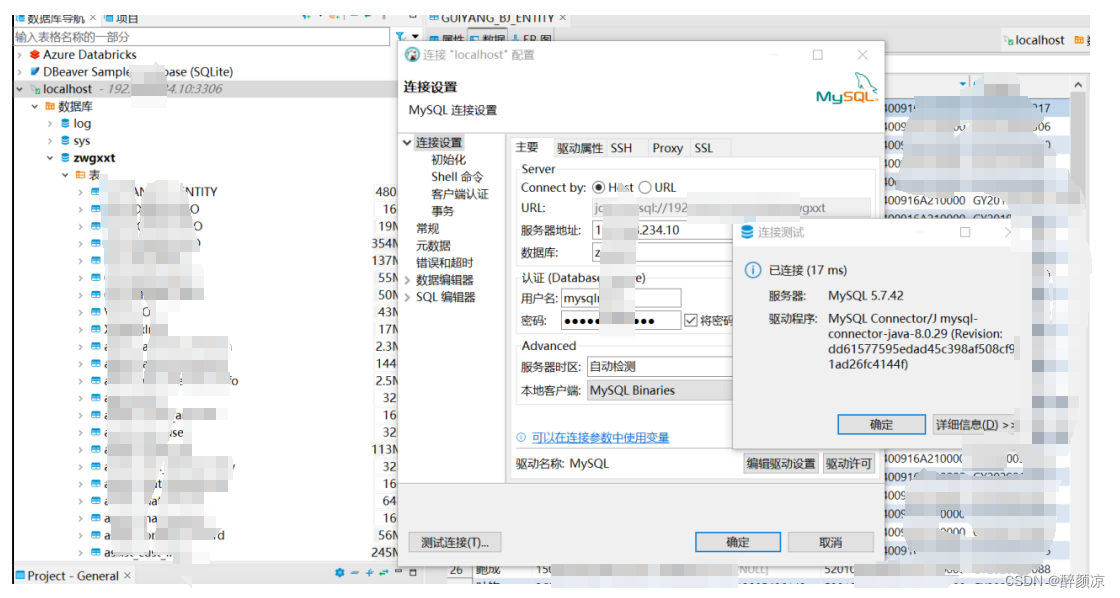1120x598 pixels.
Task: Click the MySQL dolphin logo in dialog
Action: (x=847, y=89)
